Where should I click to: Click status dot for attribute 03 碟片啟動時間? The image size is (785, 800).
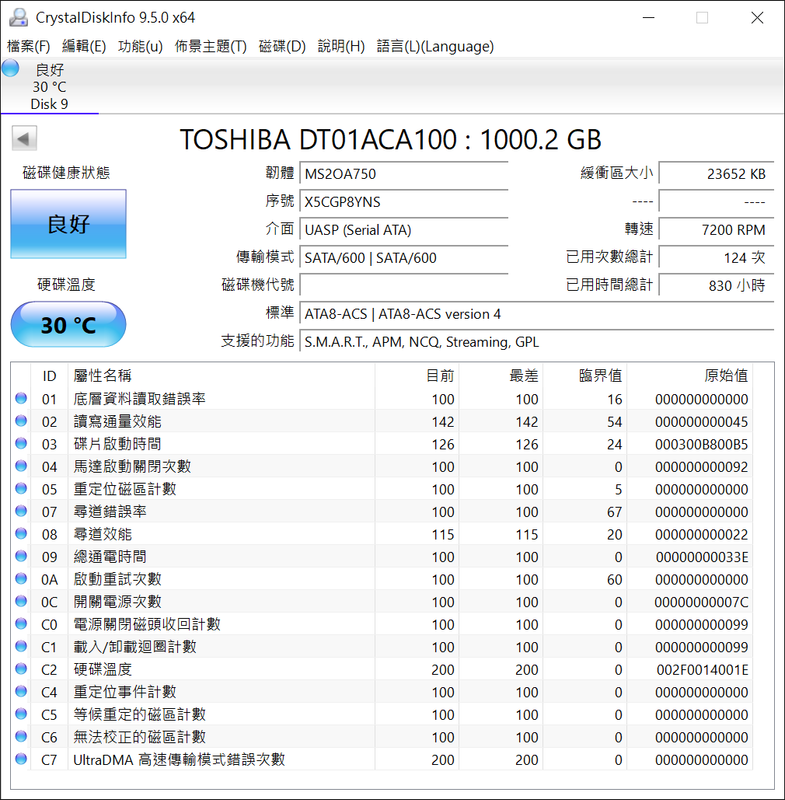click(21, 443)
